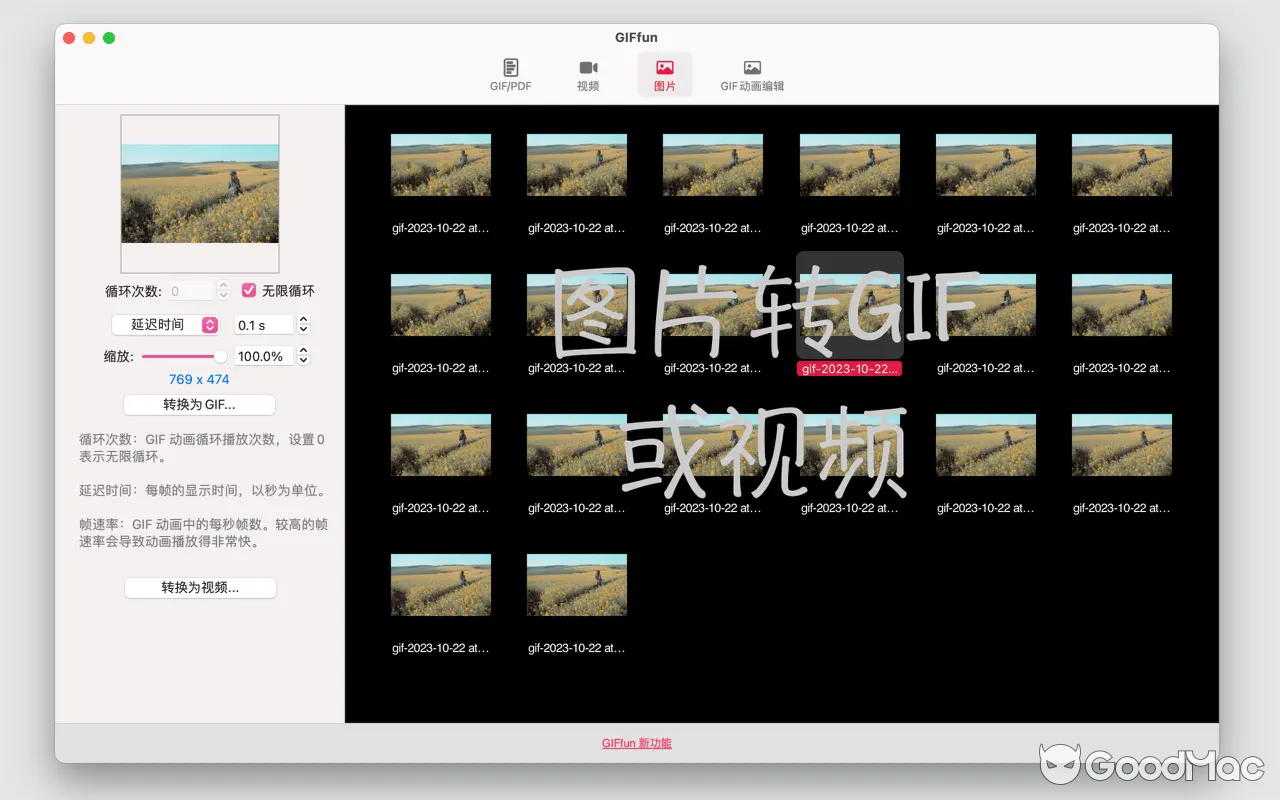The width and height of the screenshot is (1280, 800).
Task: Click the 循环次数 input field
Action: click(190, 290)
